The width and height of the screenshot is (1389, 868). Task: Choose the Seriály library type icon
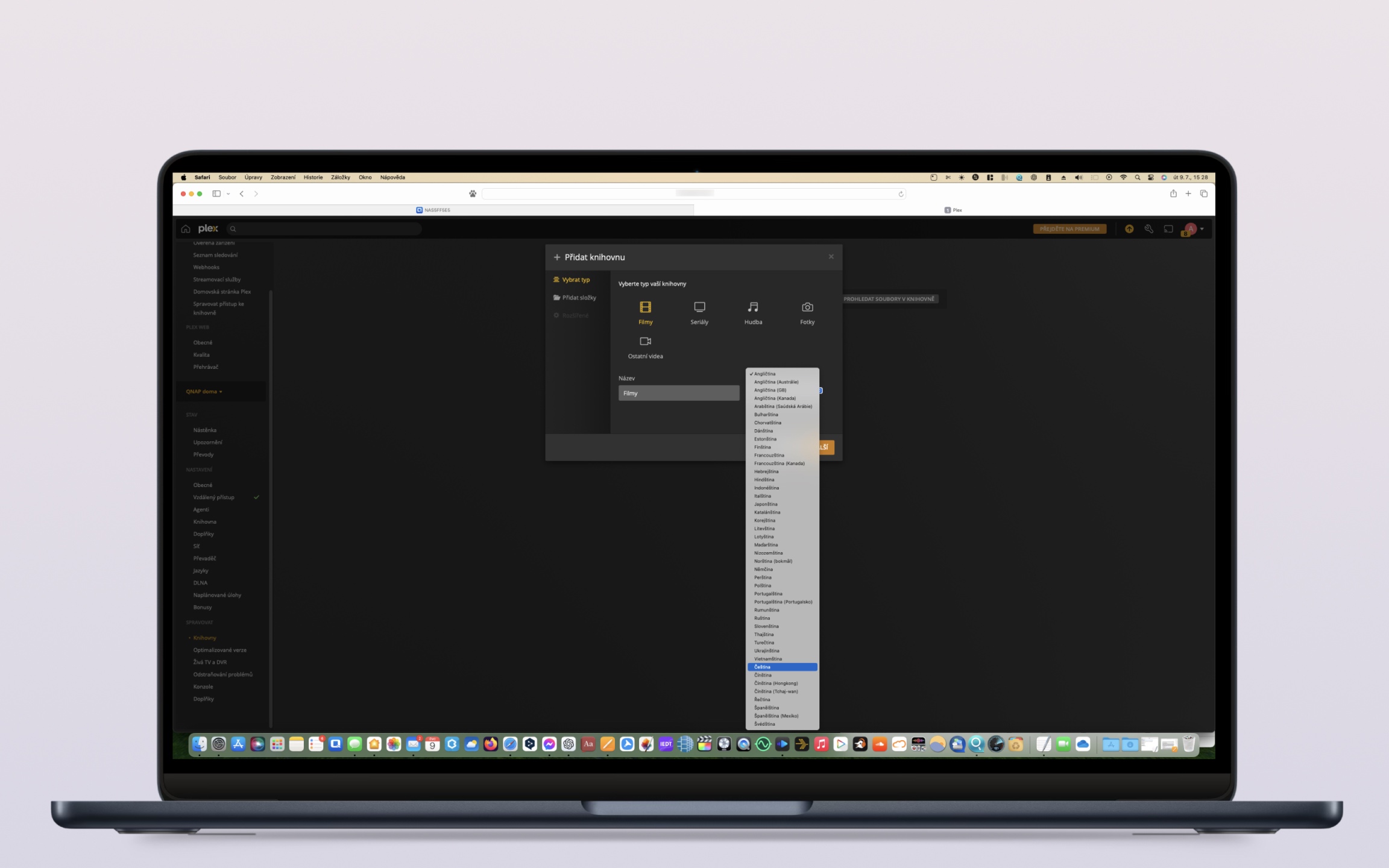699,307
